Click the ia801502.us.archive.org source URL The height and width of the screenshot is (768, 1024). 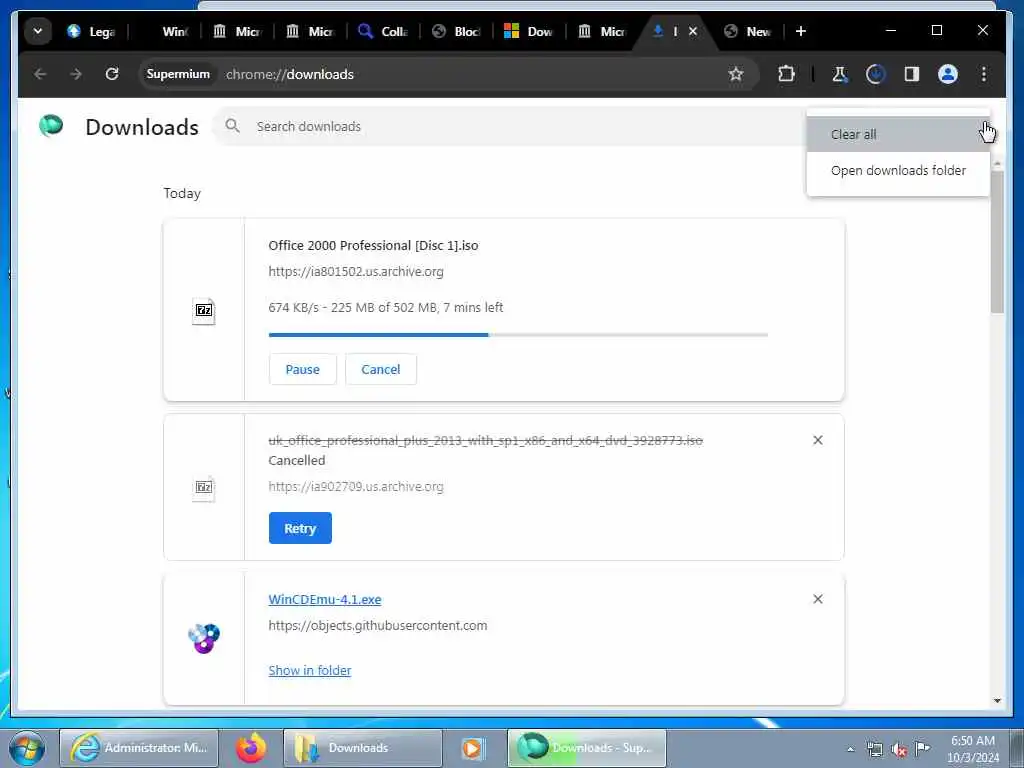pyautogui.click(x=356, y=272)
